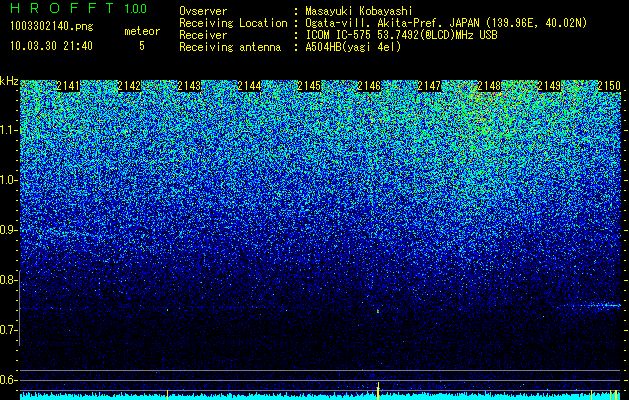Click the 2146 time marker
This screenshot has width=629, height=400.
(369, 86)
